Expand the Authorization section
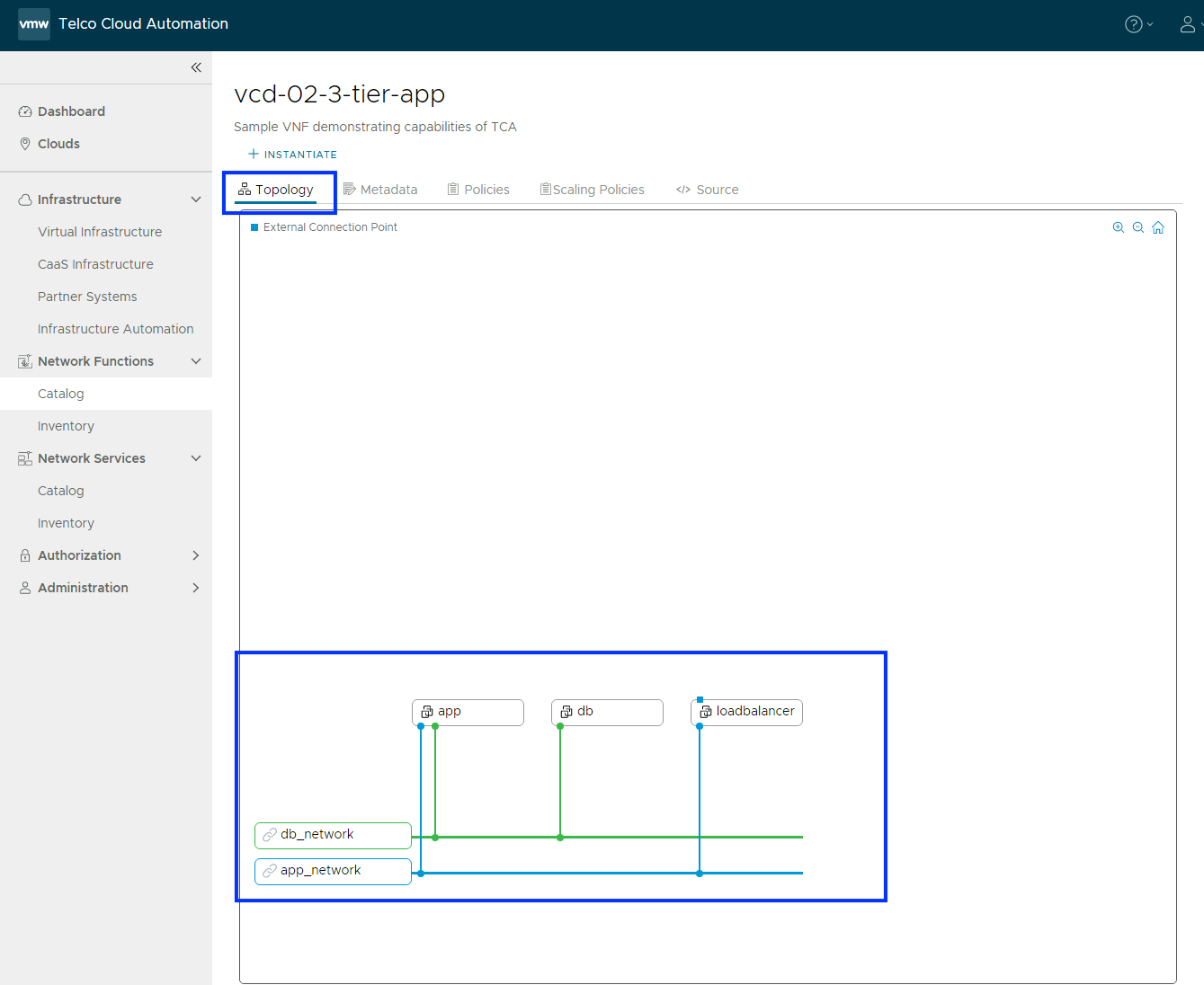 (x=196, y=555)
